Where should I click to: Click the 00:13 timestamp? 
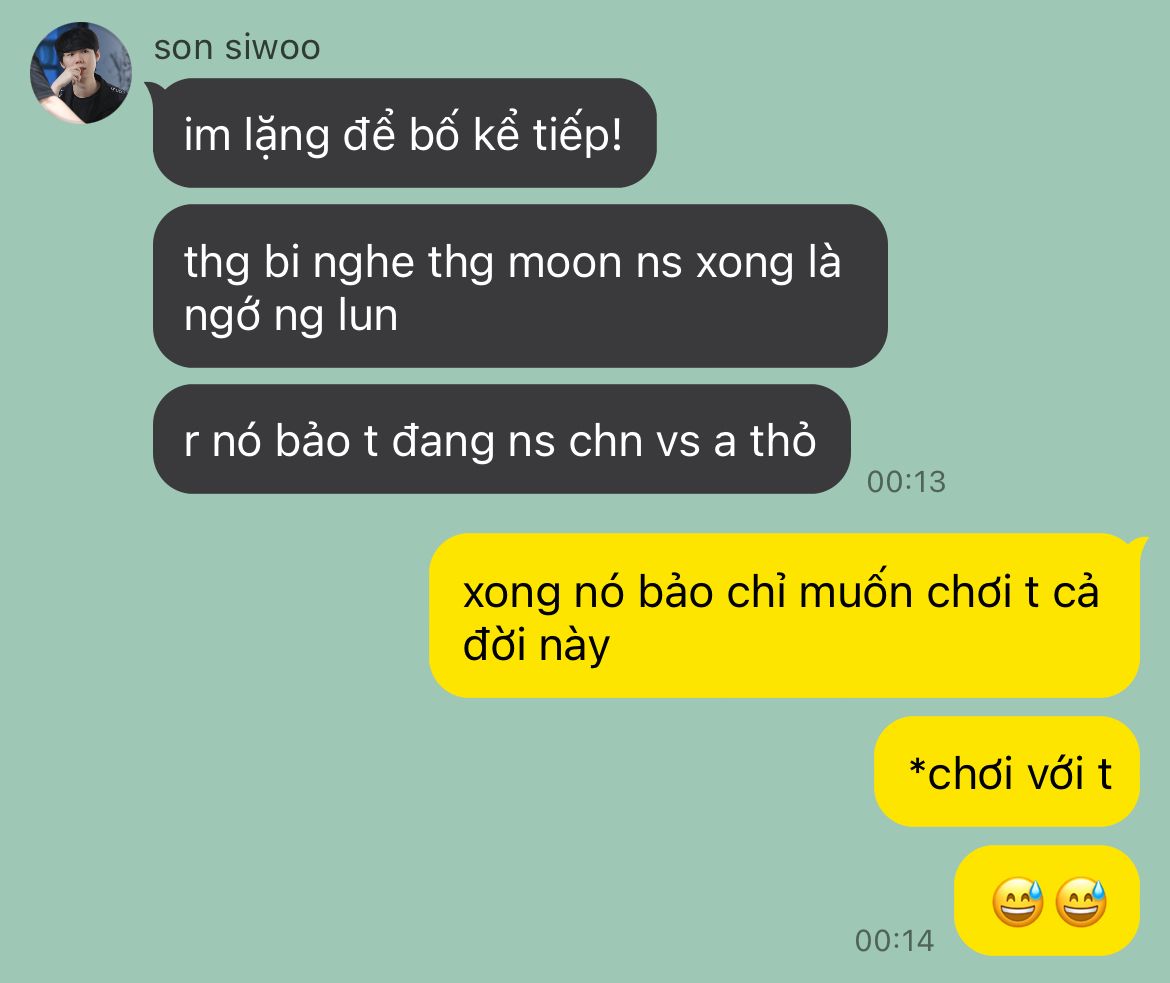tap(906, 482)
